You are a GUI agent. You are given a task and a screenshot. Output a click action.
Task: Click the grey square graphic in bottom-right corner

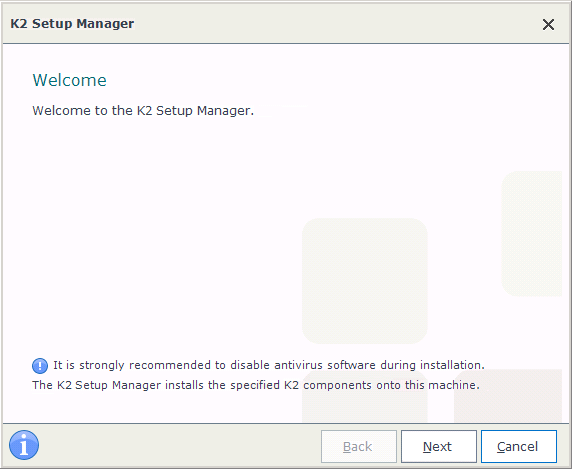pyautogui.click(x=508, y=396)
